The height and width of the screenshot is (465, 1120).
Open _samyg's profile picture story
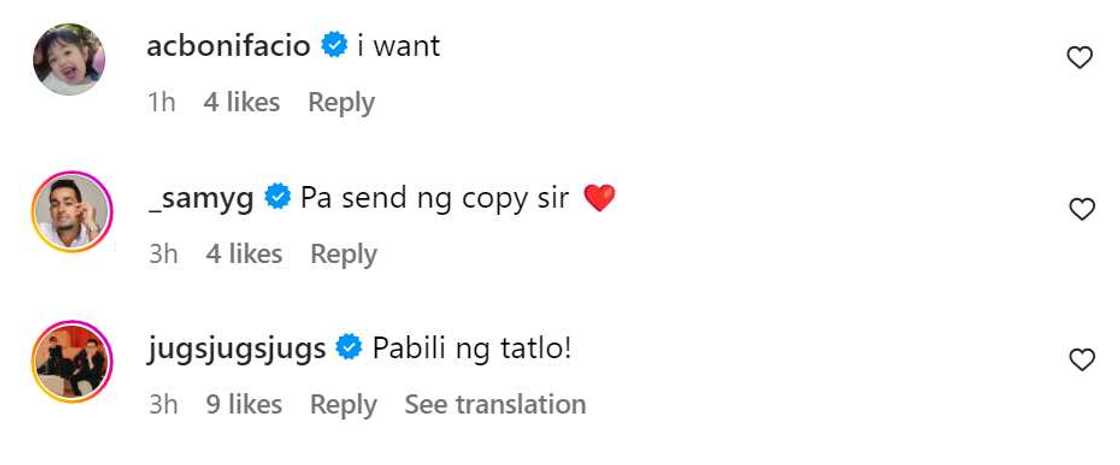pyautogui.click(x=70, y=212)
